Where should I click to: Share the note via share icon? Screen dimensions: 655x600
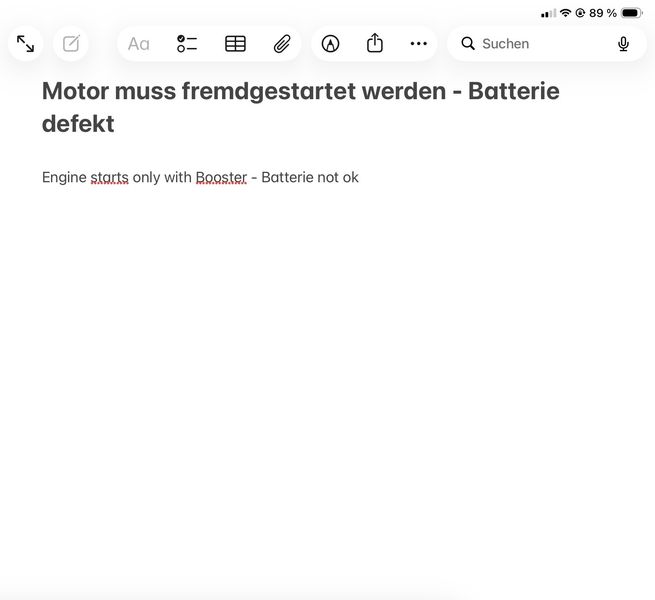tap(375, 43)
